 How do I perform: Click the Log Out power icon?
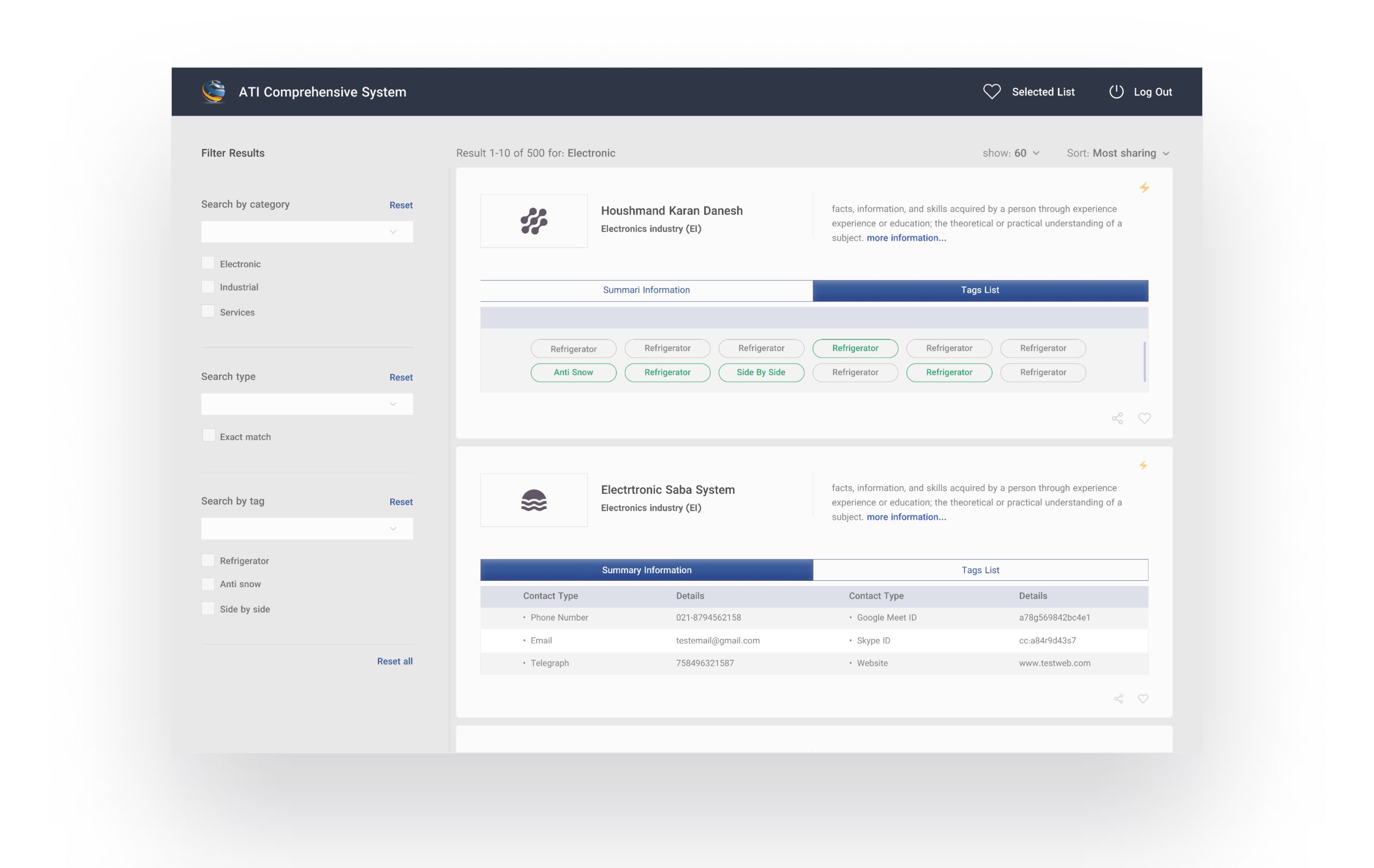pos(1116,92)
